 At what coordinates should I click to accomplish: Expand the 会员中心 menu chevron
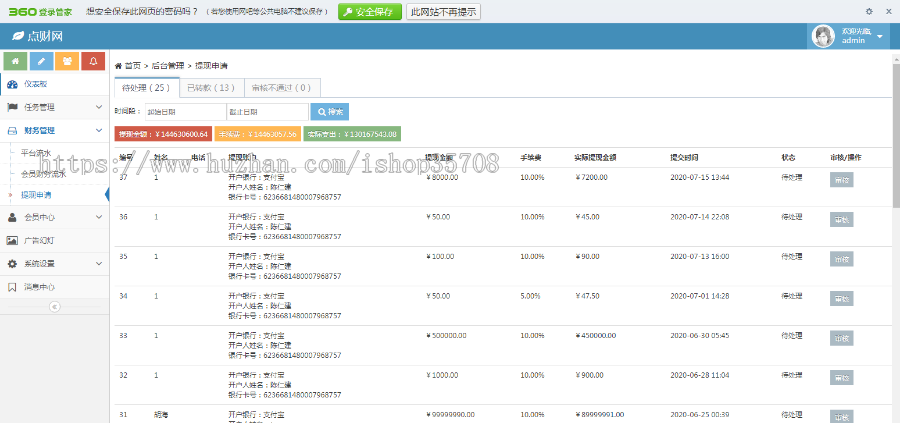pos(99,218)
